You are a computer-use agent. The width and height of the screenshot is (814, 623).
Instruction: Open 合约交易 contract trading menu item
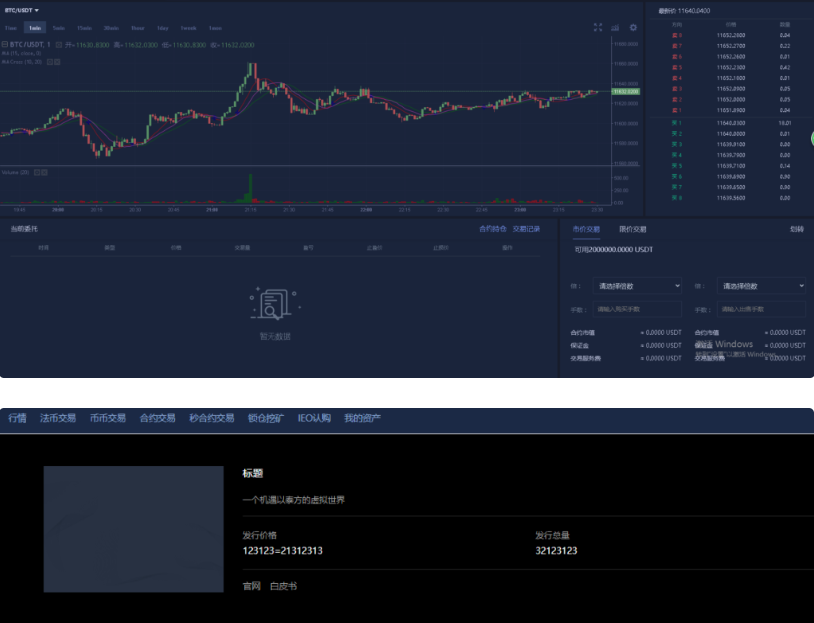157,418
